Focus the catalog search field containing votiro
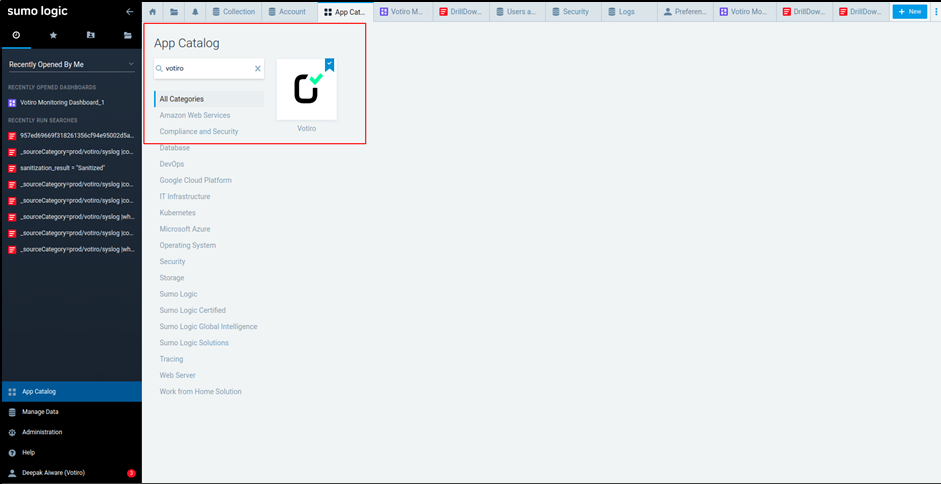Image resolution: width=941 pixels, height=484 pixels. [209, 68]
